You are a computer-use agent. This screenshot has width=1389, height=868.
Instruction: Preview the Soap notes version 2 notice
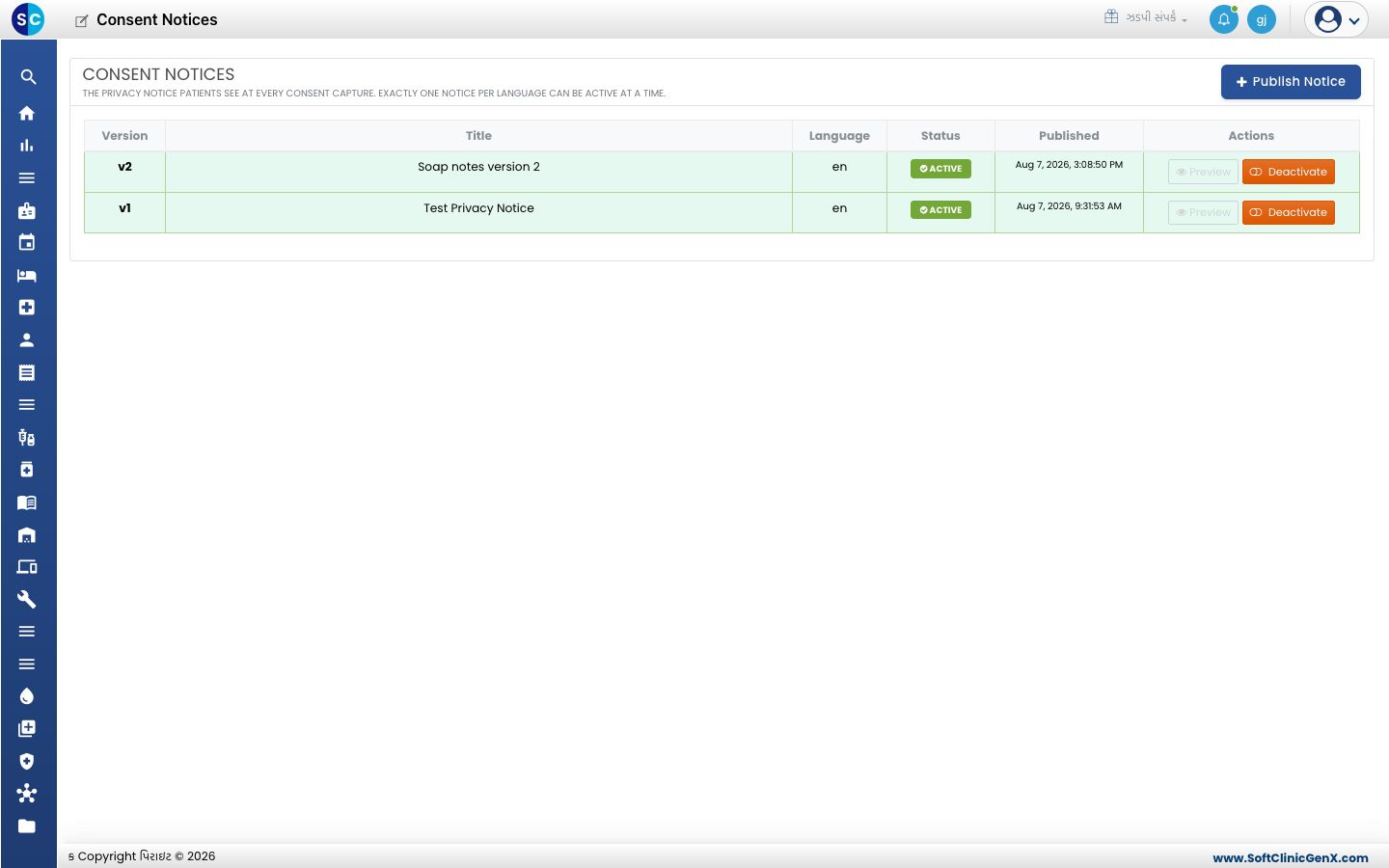pyautogui.click(x=1203, y=172)
